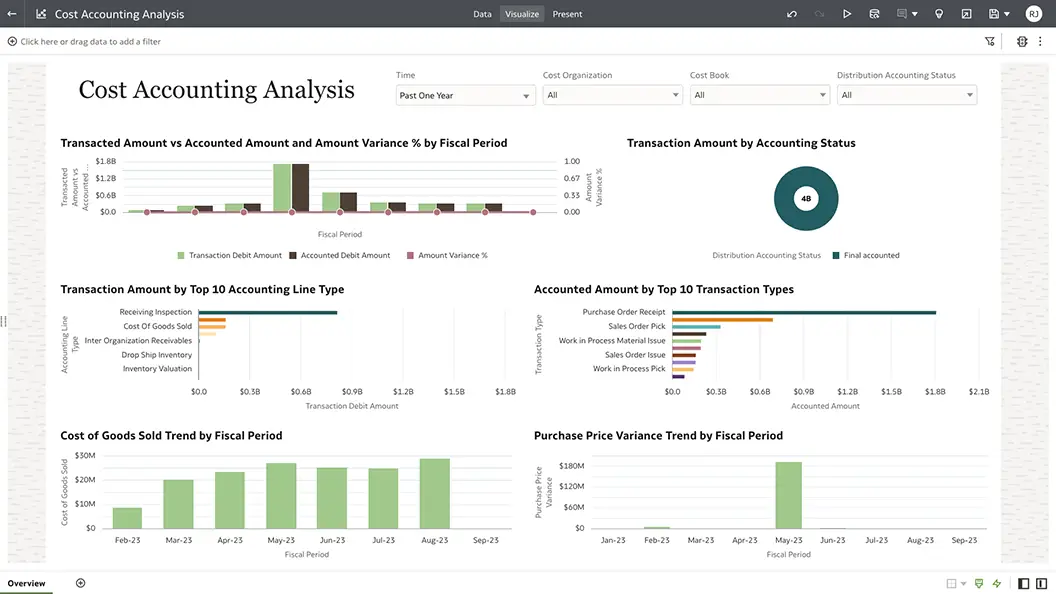The width and height of the screenshot is (1056, 594).
Task: Open the Auto Insights lightbulb icon
Action: pyautogui.click(x=940, y=14)
